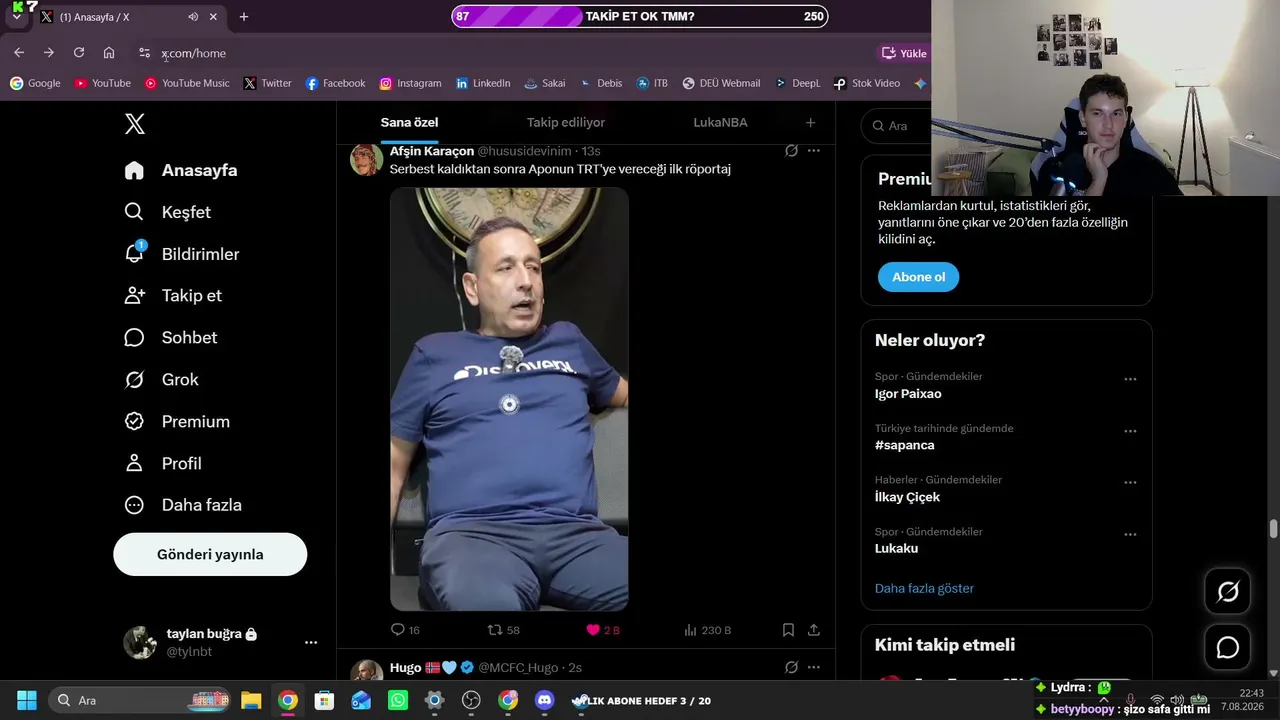This screenshot has height=720, width=1280.
Task: Open more options on Hugo's post
Action: click(x=814, y=667)
